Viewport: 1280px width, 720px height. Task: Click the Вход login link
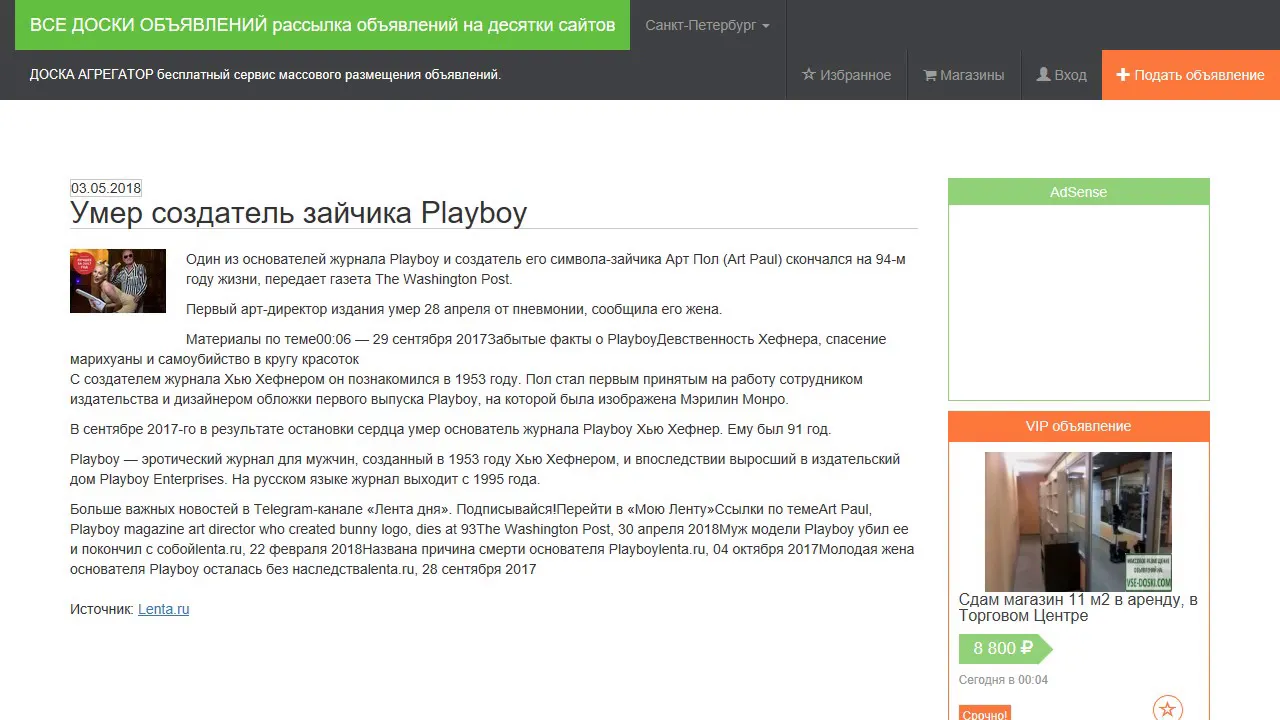[1061, 75]
